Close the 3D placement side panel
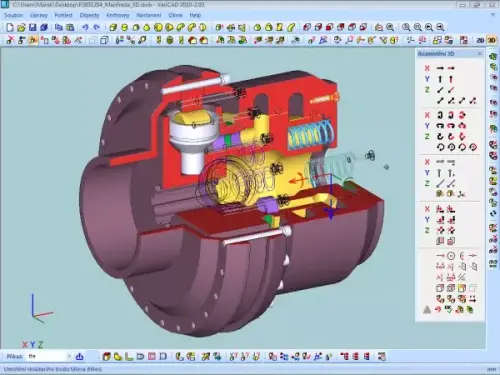Screen dimensions: 500x375 [x=480, y=54]
